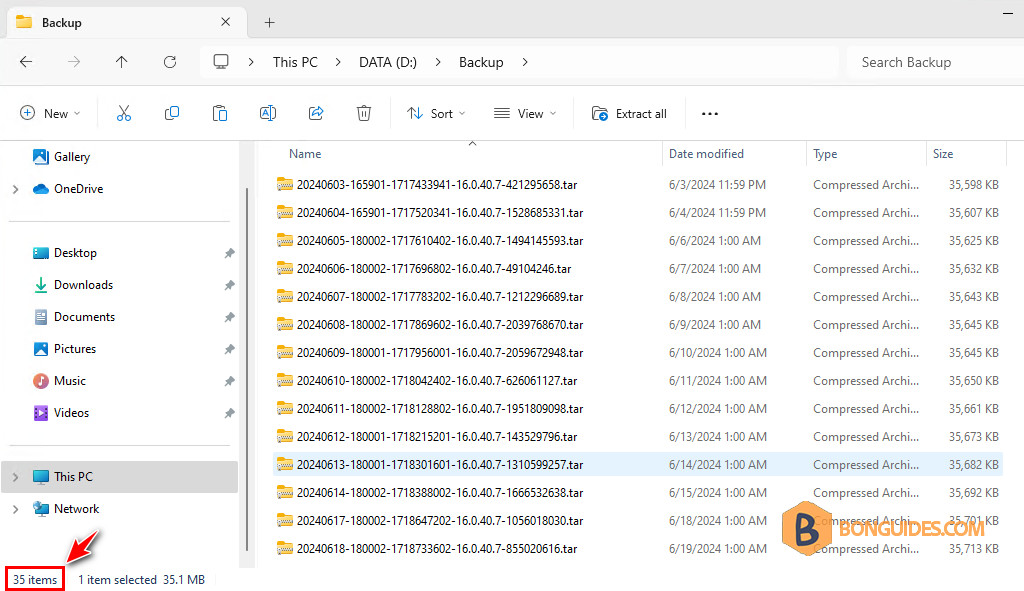Screen dimensions: 1024x591
Task: Expand the OneDrive tree node
Action: point(16,189)
